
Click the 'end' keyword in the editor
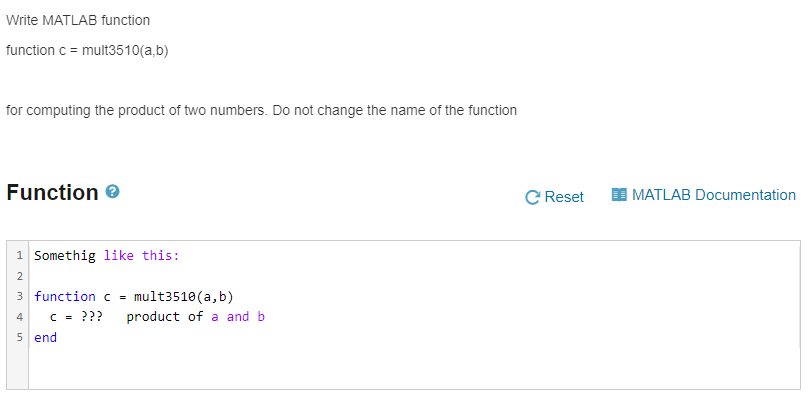click(46, 338)
